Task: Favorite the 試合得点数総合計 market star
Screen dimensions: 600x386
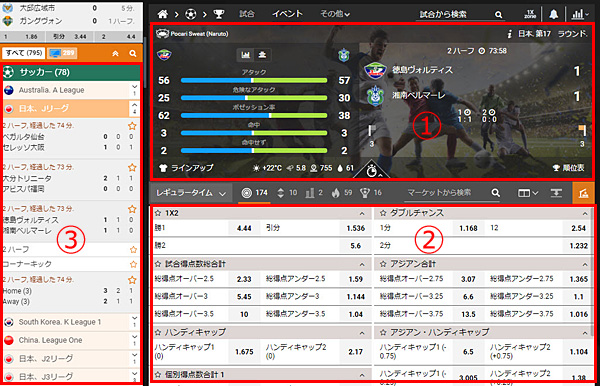Action: pyautogui.click(x=158, y=264)
